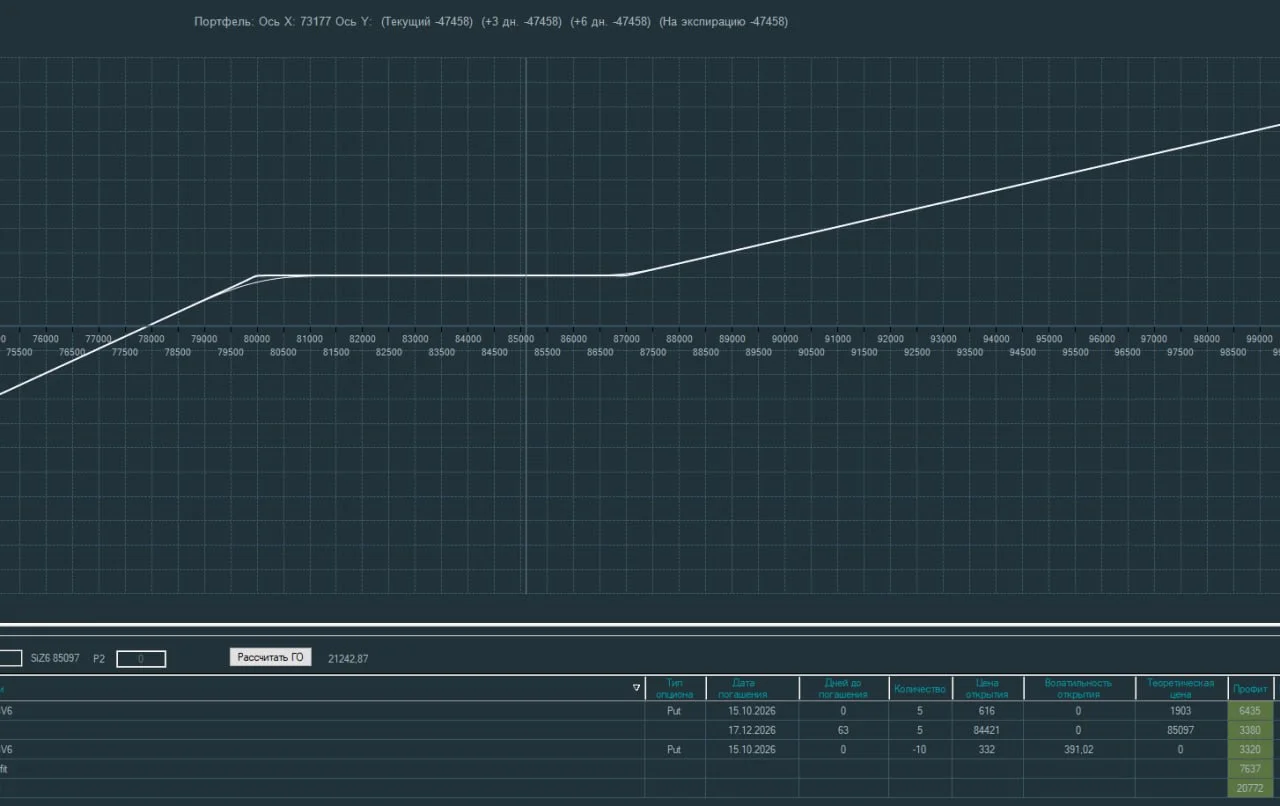The height and width of the screenshot is (806, 1280).
Task: Click the 87000 label on the chart axis
Action: pos(626,339)
